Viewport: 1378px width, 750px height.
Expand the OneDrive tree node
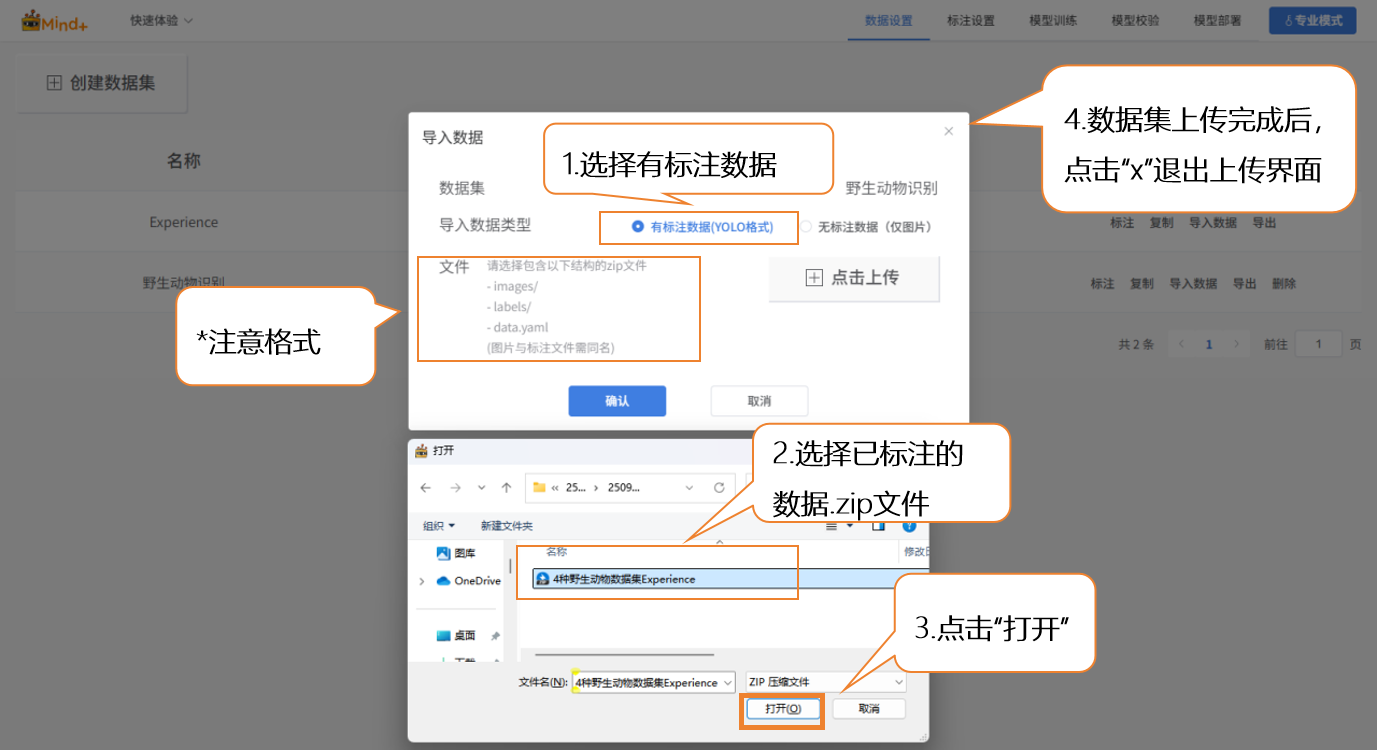coord(421,581)
